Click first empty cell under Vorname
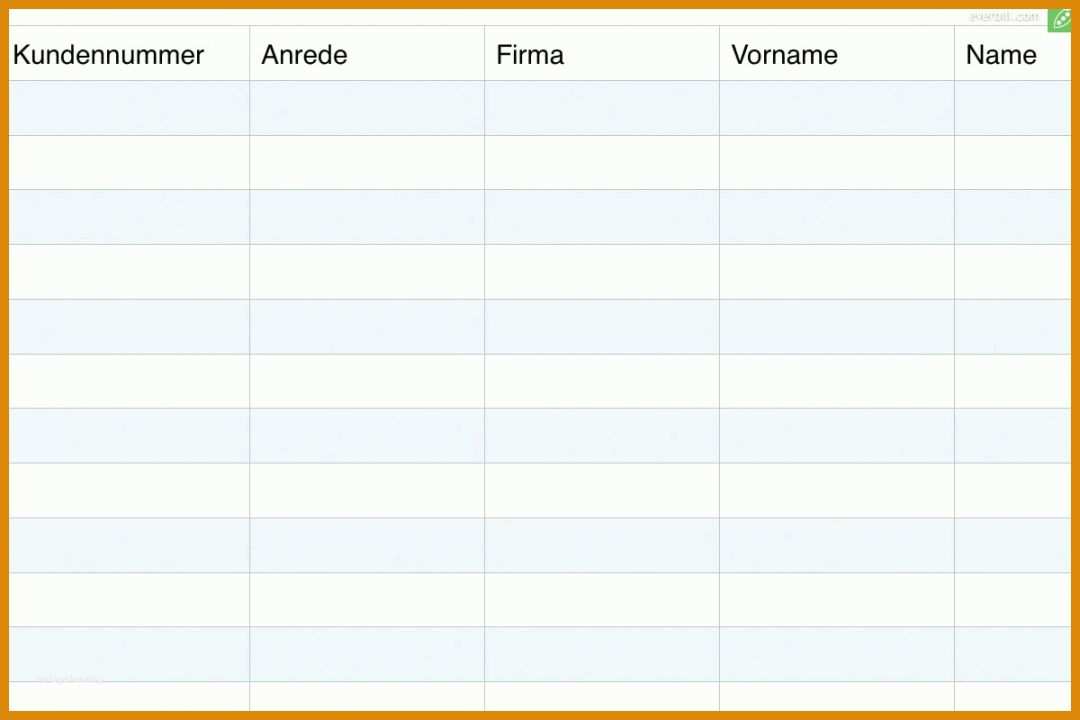The width and height of the screenshot is (1080, 720). click(x=837, y=108)
